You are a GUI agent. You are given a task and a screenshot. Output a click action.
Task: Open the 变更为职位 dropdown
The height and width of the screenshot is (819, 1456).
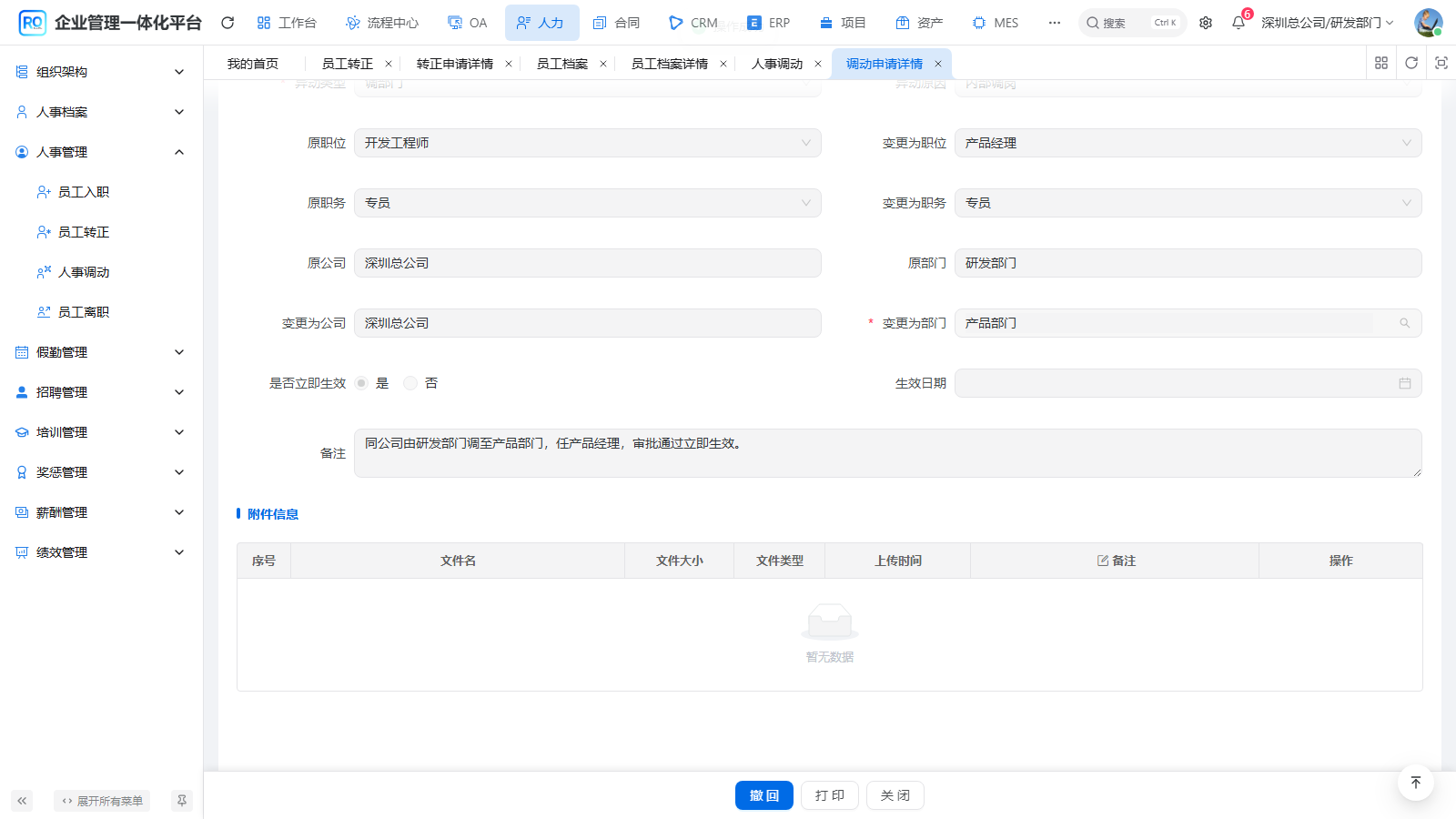point(1188,143)
